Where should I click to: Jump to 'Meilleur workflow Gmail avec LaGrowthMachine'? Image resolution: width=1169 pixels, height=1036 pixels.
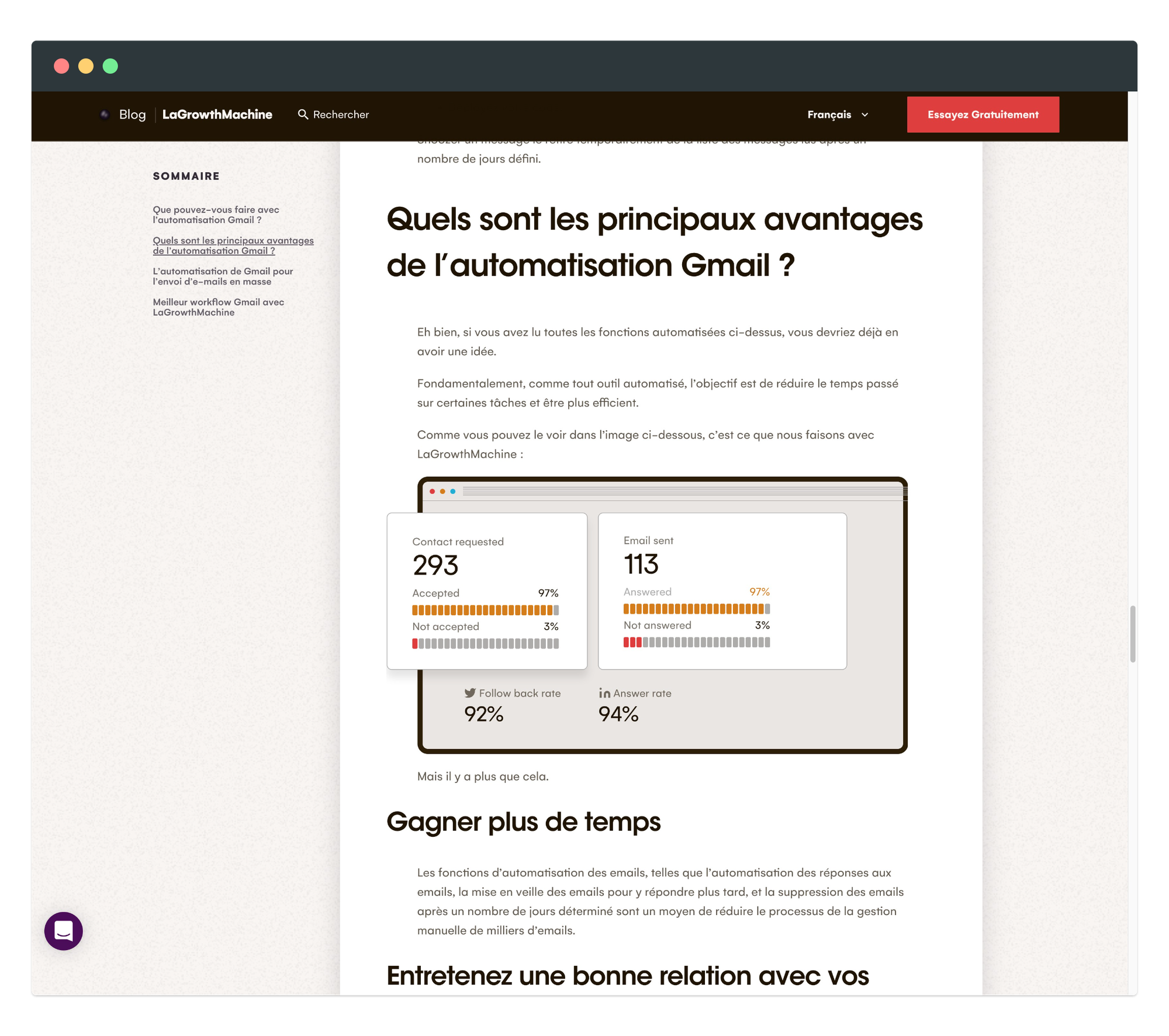219,307
